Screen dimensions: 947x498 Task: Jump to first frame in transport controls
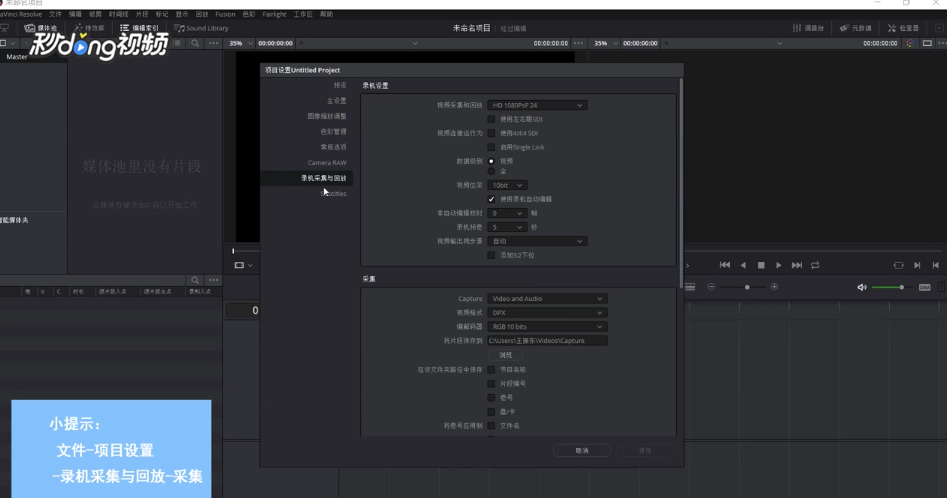pyautogui.click(x=725, y=265)
